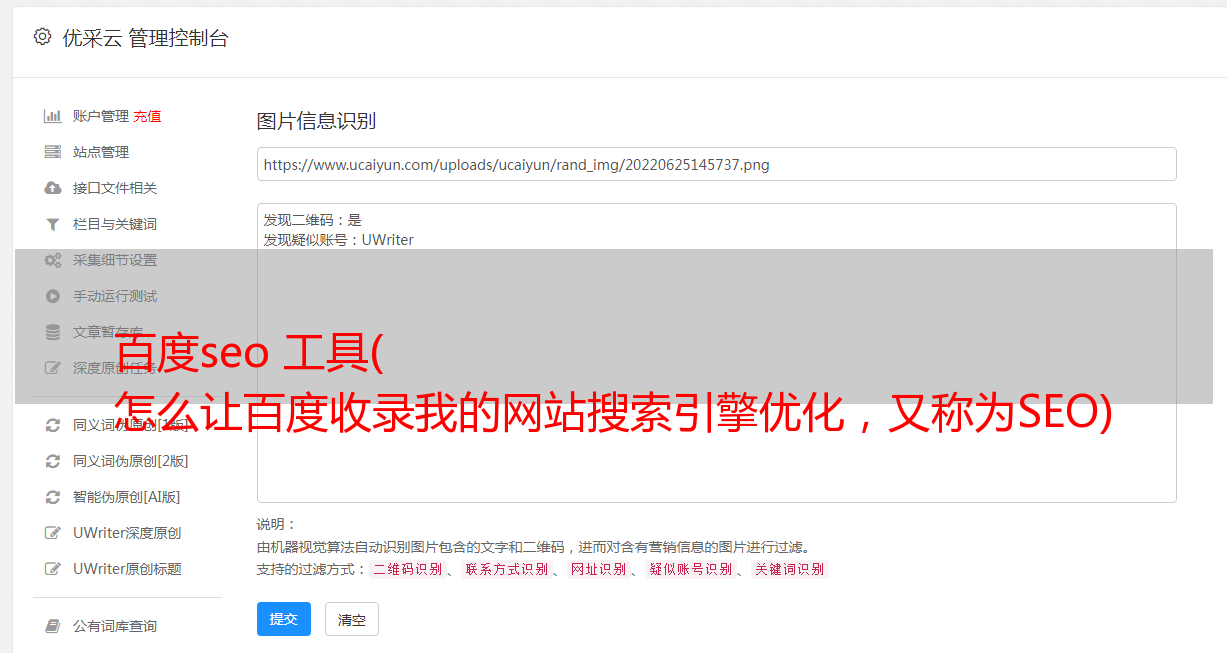Click the blue 提交 button
The height and width of the screenshot is (653, 1227).
coord(284,619)
